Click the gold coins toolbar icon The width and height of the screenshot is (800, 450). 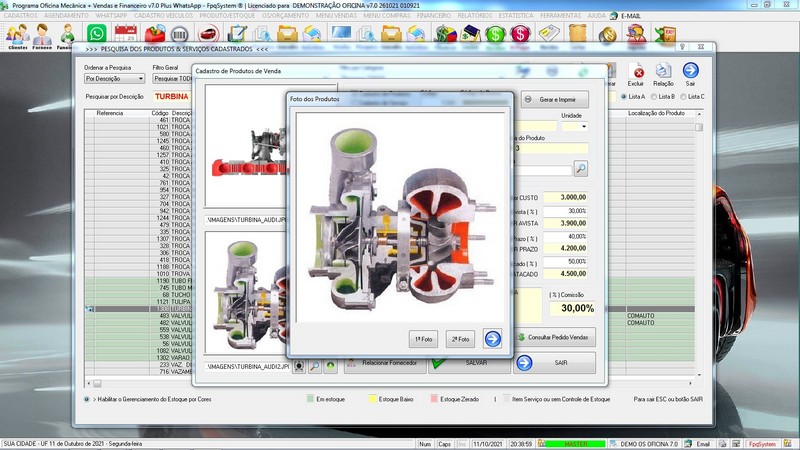pos(607,34)
